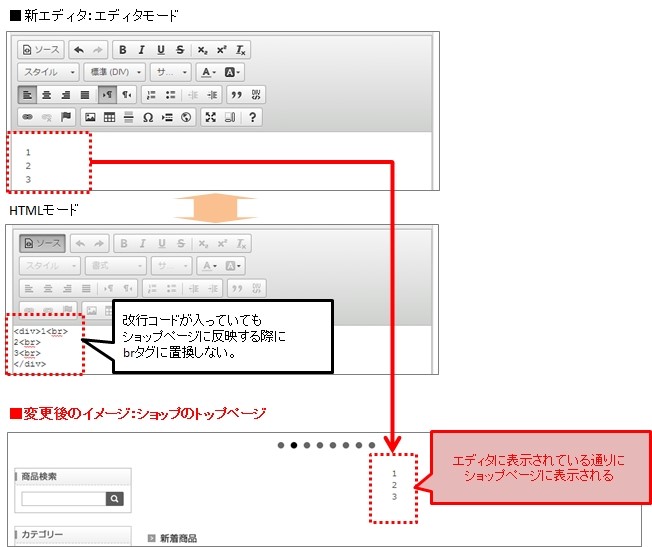Image resolution: width=652 pixels, height=547 pixels.
Task: Insert special character (Ω) in the top editor
Action: click(x=147, y=117)
